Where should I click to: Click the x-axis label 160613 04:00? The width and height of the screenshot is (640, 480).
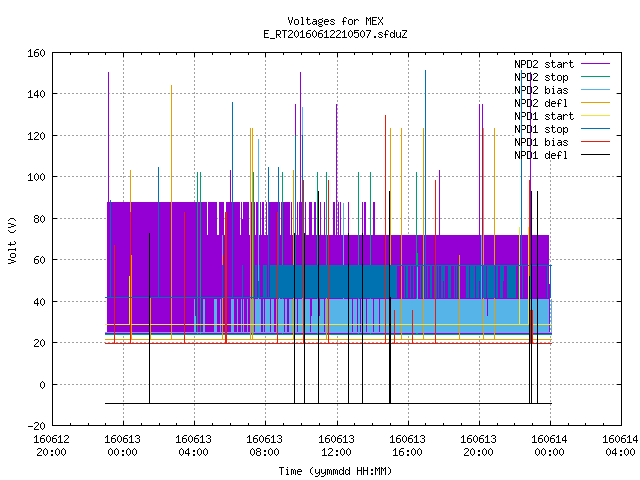193,446
